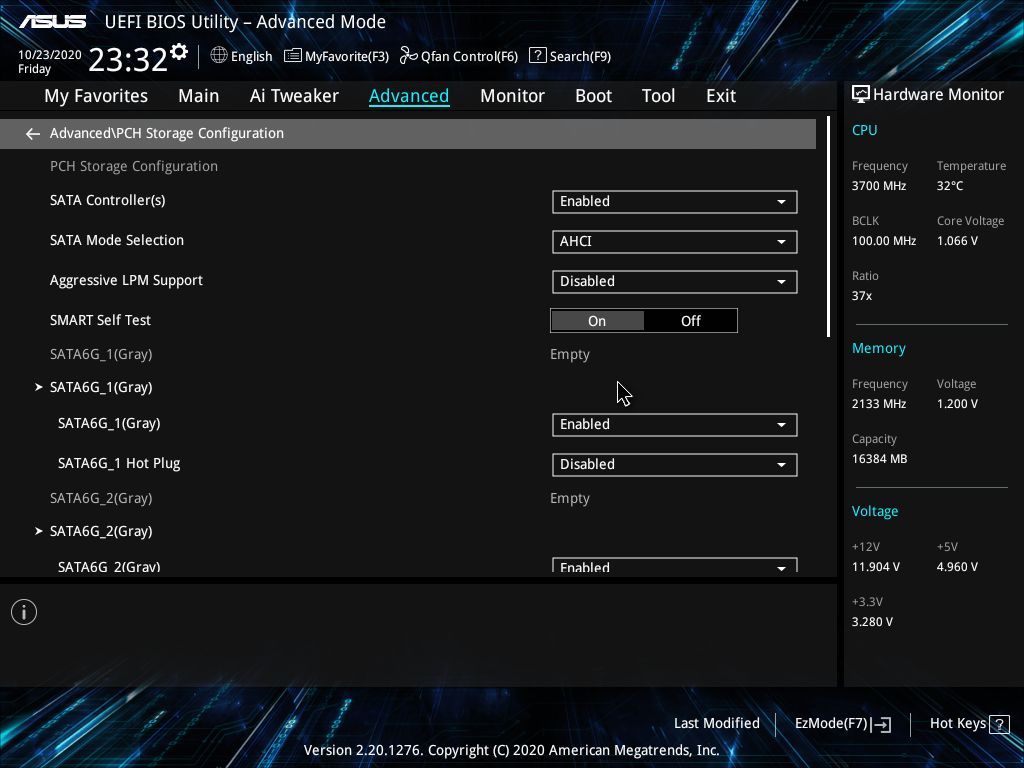Click the 16384 MB capacity value
Image resolution: width=1024 pixels, height=768 pixels.
879,459
